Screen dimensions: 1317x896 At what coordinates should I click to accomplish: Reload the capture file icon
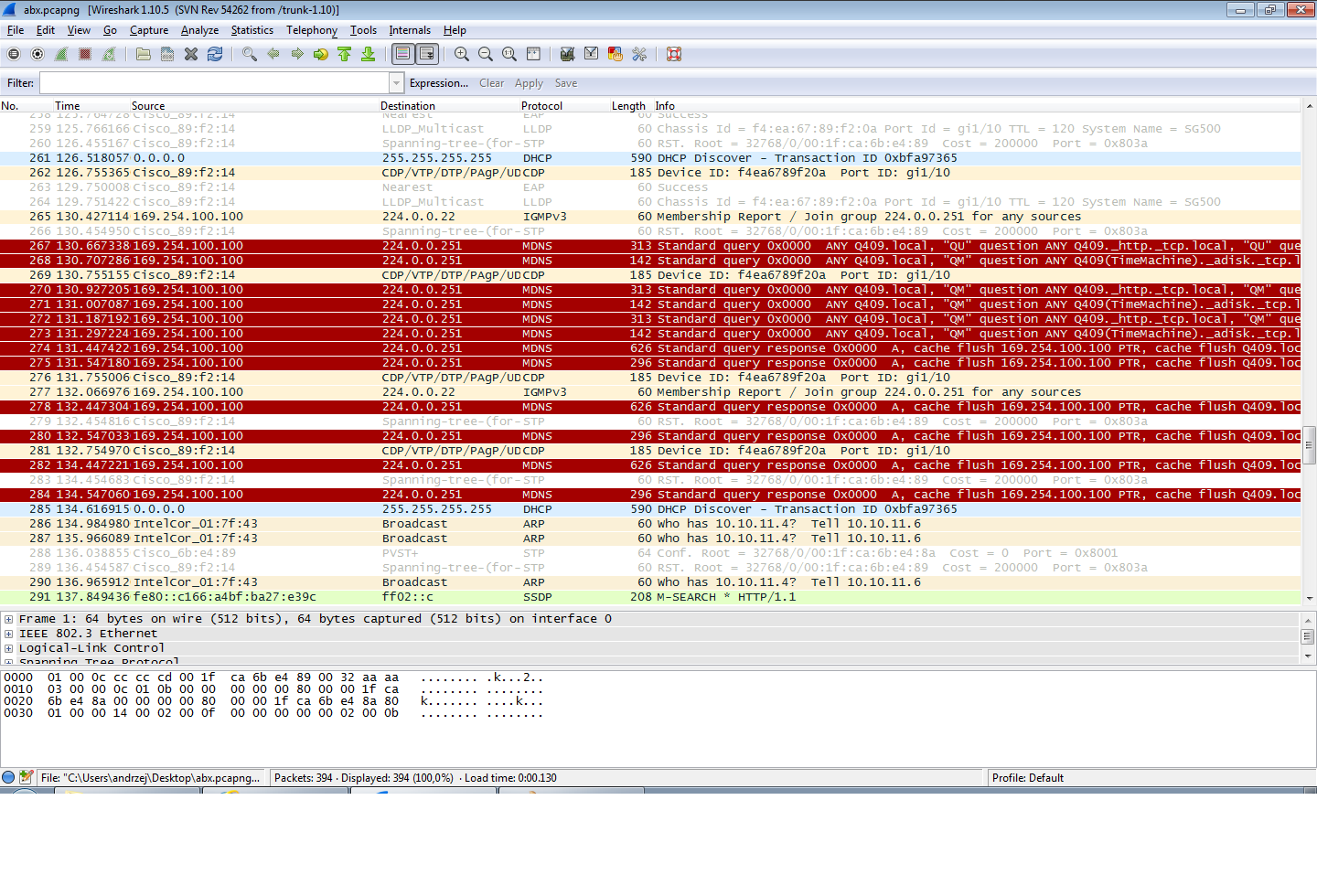[x=215, y=54]
